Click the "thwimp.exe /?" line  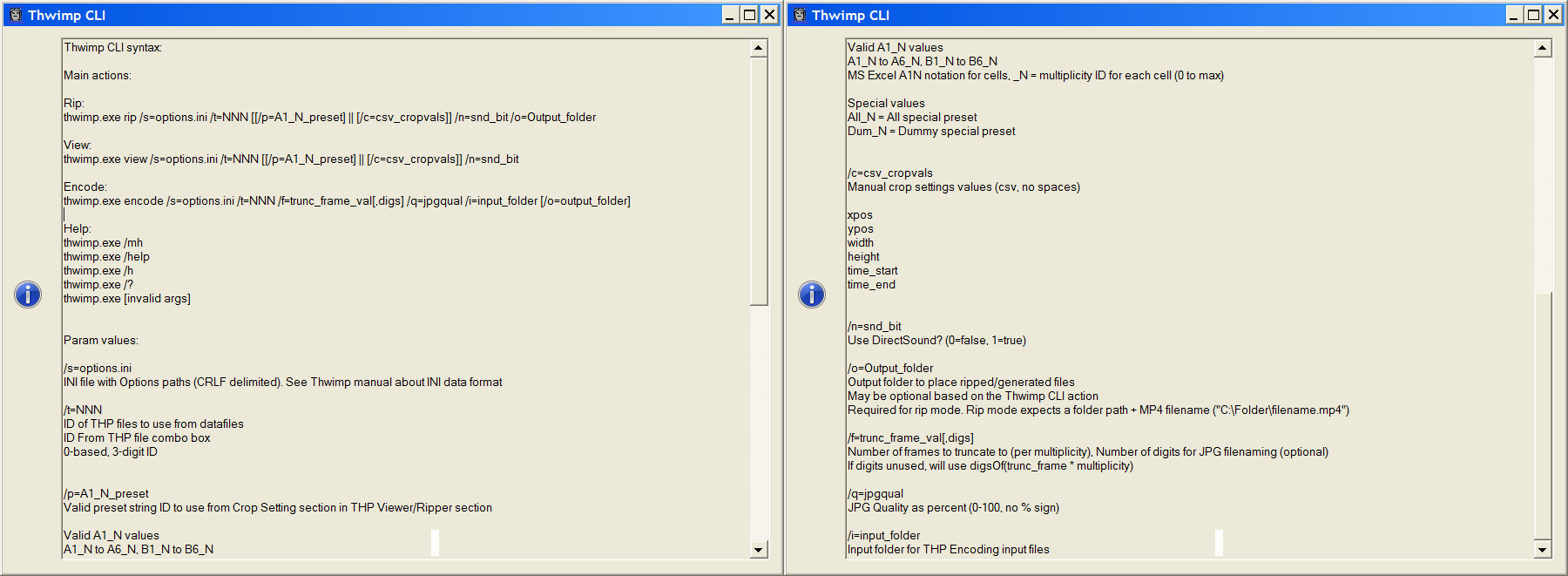coord(98,285)
